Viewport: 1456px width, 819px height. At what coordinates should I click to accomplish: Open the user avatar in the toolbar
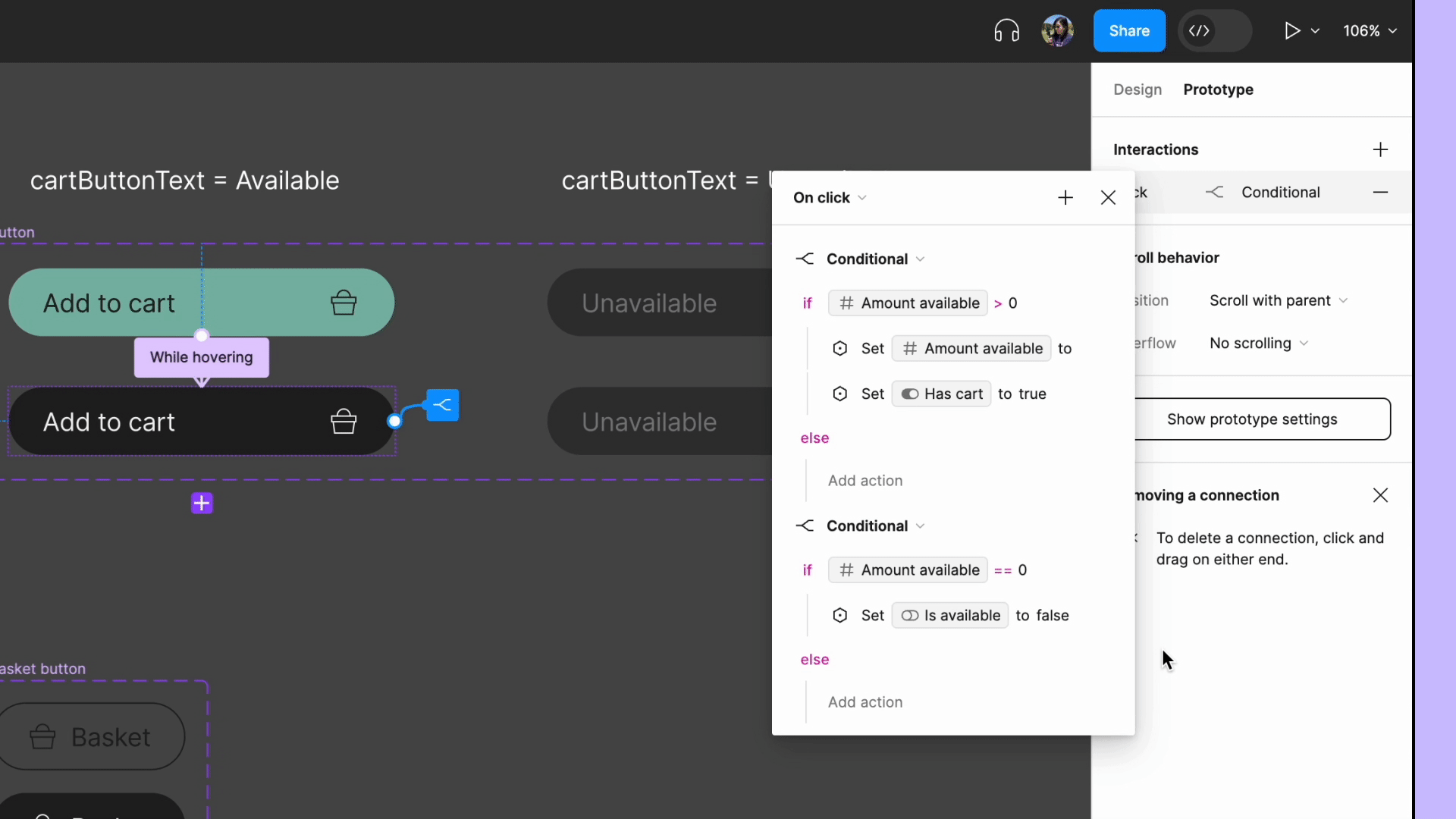pyautogui.click(x=1057, y=31)
